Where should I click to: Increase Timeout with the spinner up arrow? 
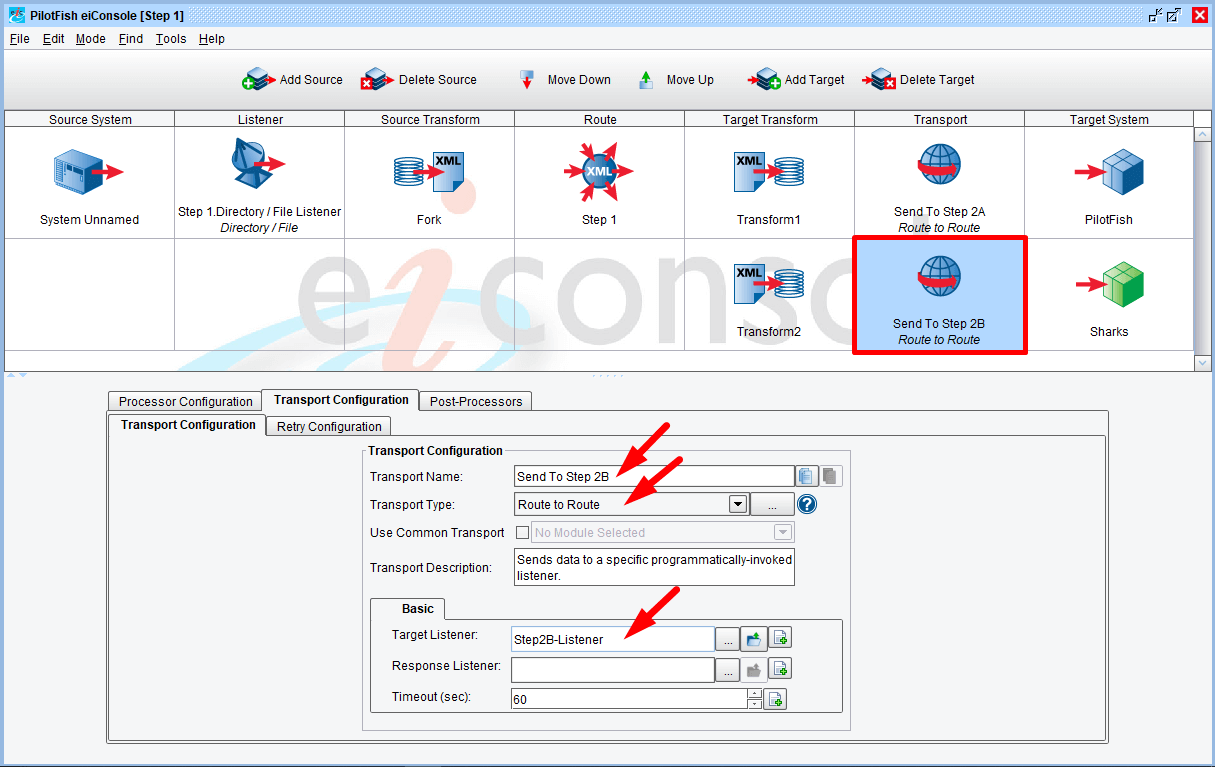[755, 693]
